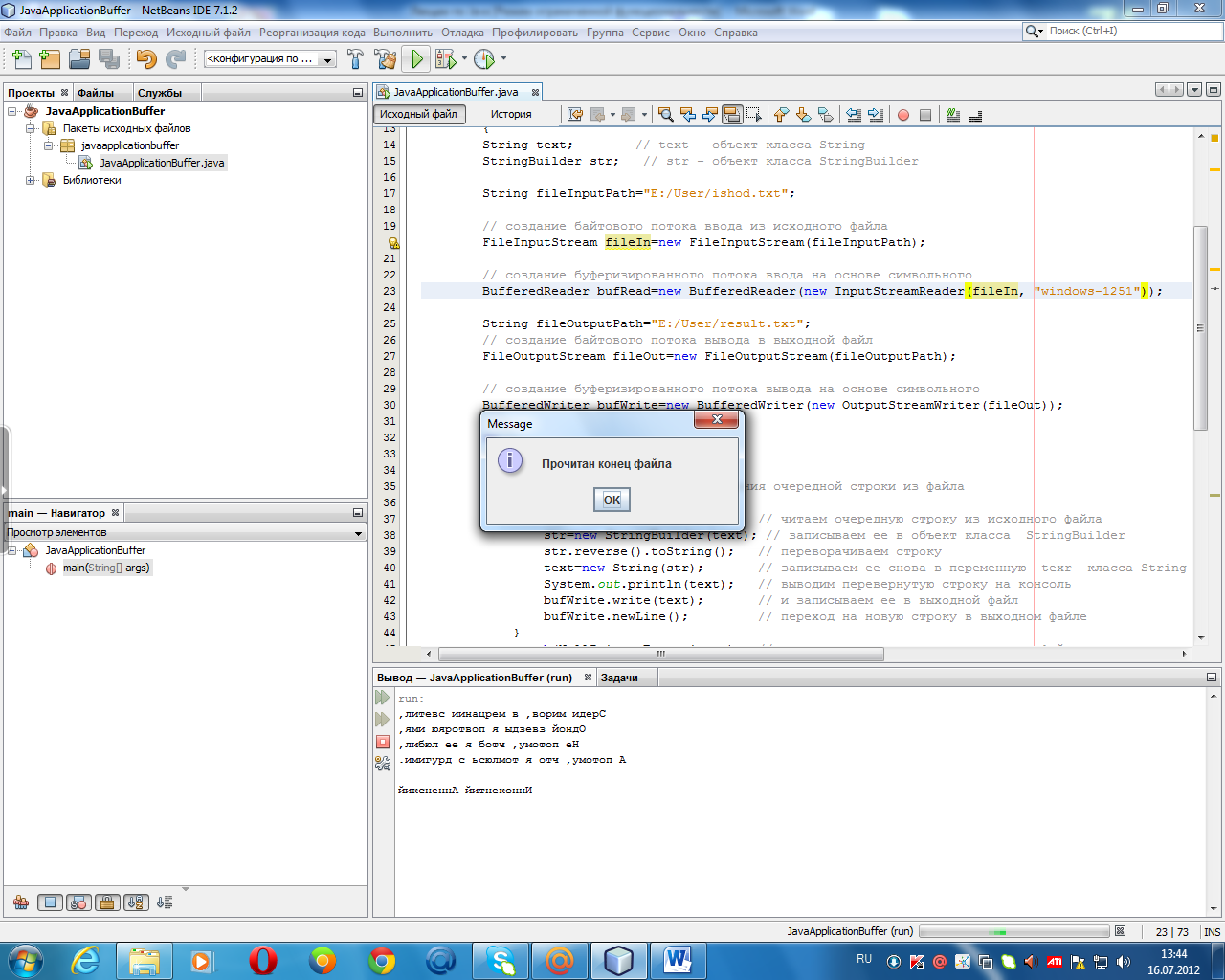Click the red Stop icon in output panel
Viewport: 1225px width, 980px height.
383,742
